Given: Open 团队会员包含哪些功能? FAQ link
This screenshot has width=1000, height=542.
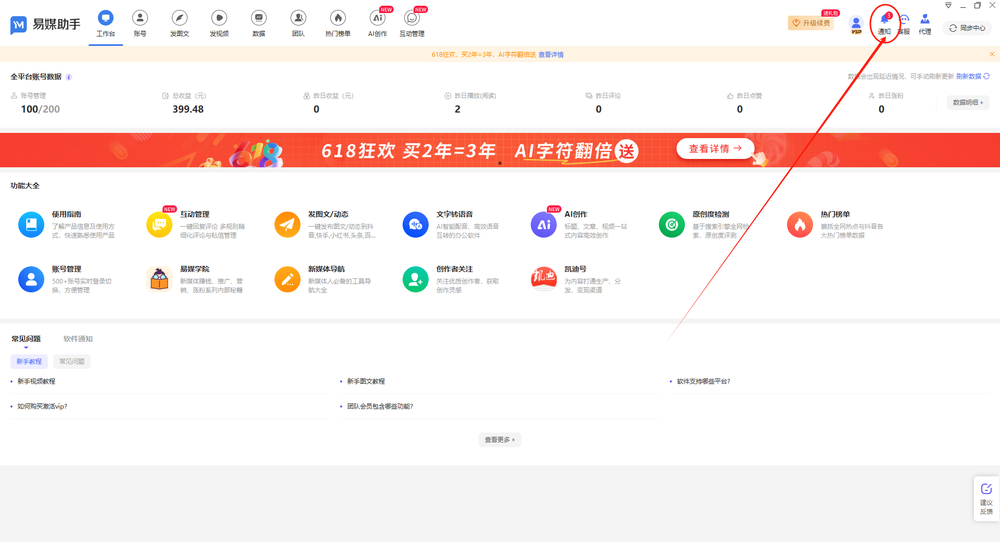Looking at the screenshot, I should tap(380, 406).
